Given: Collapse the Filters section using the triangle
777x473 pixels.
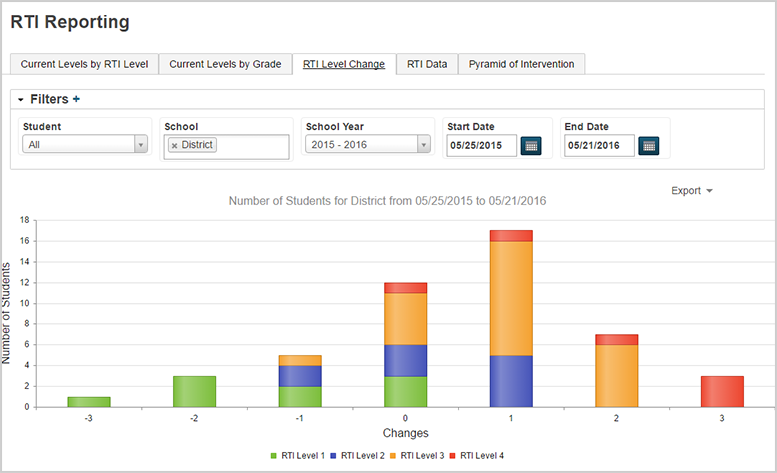Looking at the screenshot, I should [20, 100].
